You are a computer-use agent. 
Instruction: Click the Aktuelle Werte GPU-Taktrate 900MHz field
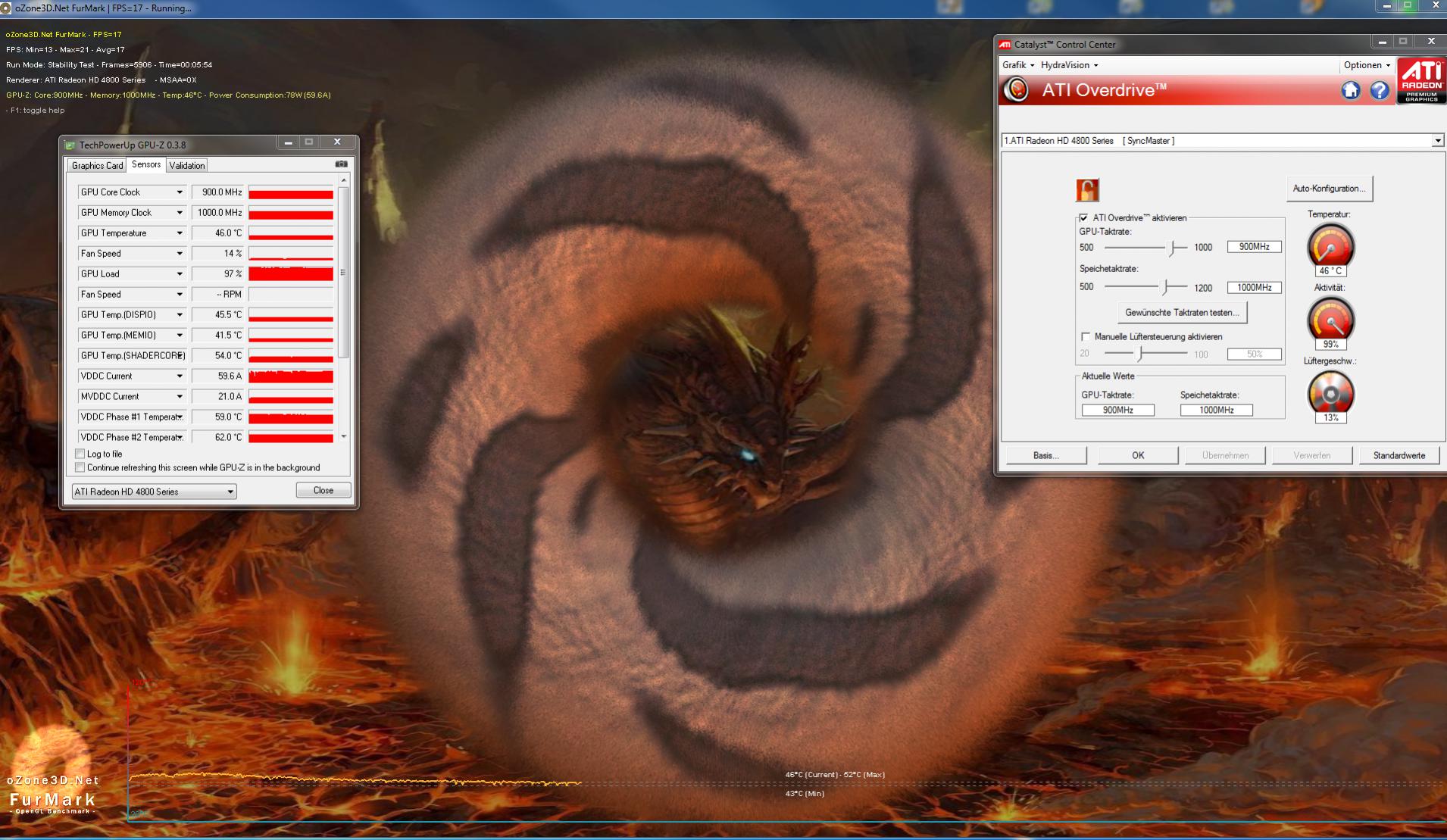1118,410
